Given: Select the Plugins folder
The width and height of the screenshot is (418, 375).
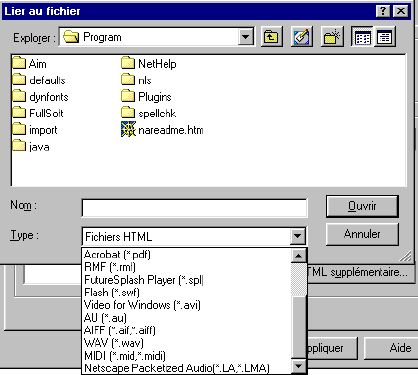Looking at the screenshot, I should tap(146, 97).
